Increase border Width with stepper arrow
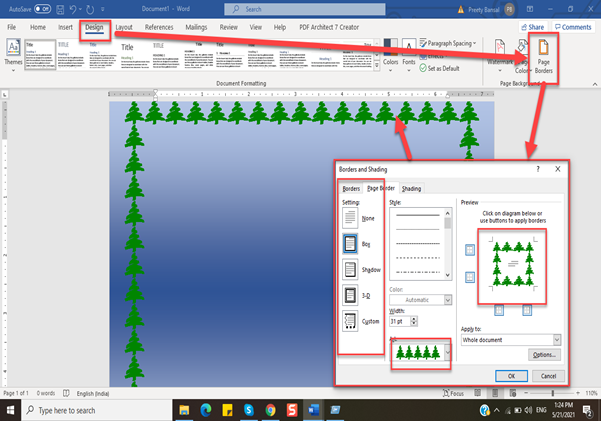Image resolution: width=601 pixels, height=421 pixels. pyautogui.click(x=414, y=319)
